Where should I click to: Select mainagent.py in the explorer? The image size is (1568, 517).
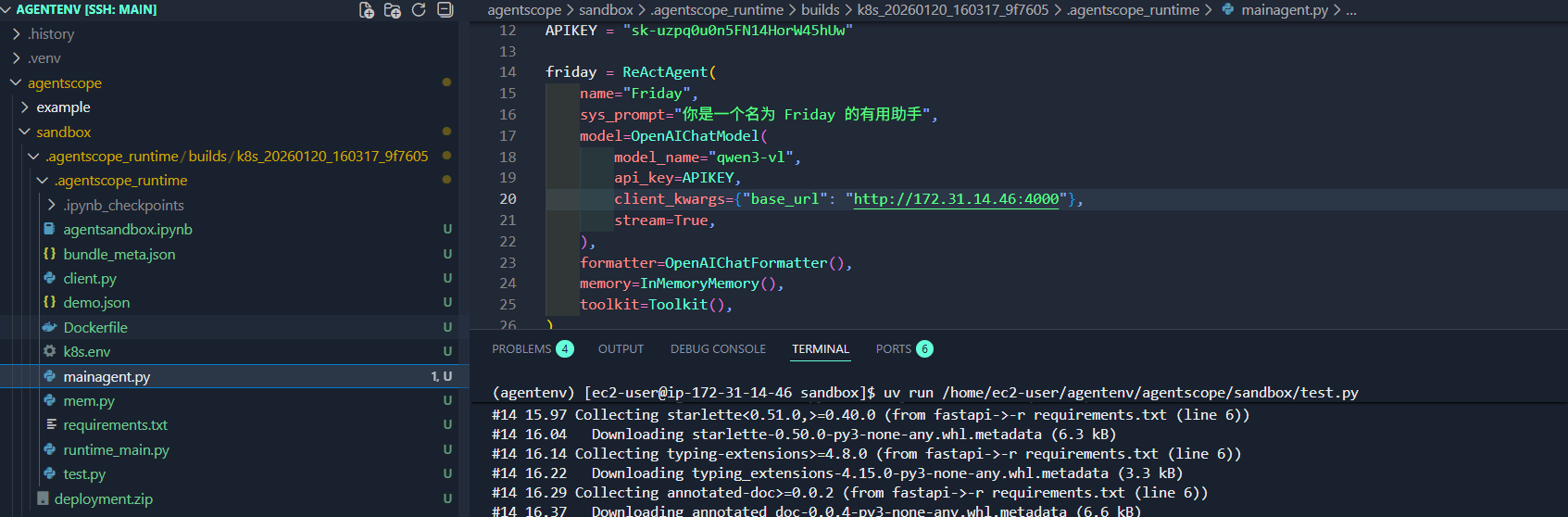[x=107, y=376]
